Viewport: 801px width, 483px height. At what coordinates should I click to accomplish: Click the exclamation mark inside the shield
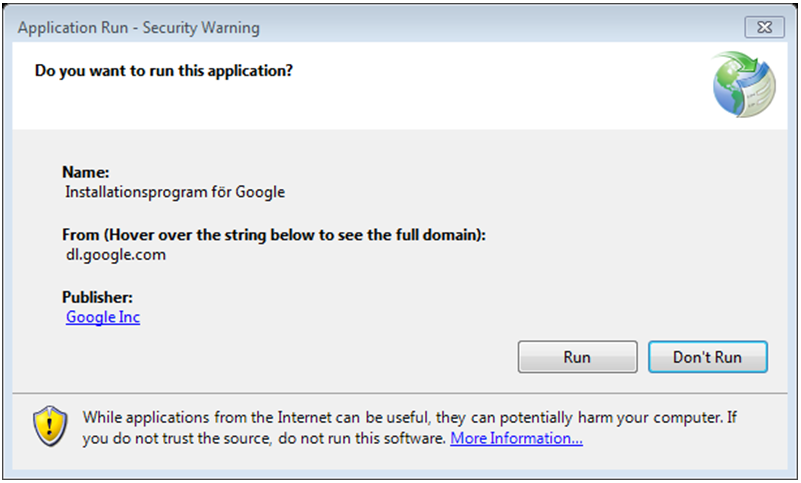[50, 425]
